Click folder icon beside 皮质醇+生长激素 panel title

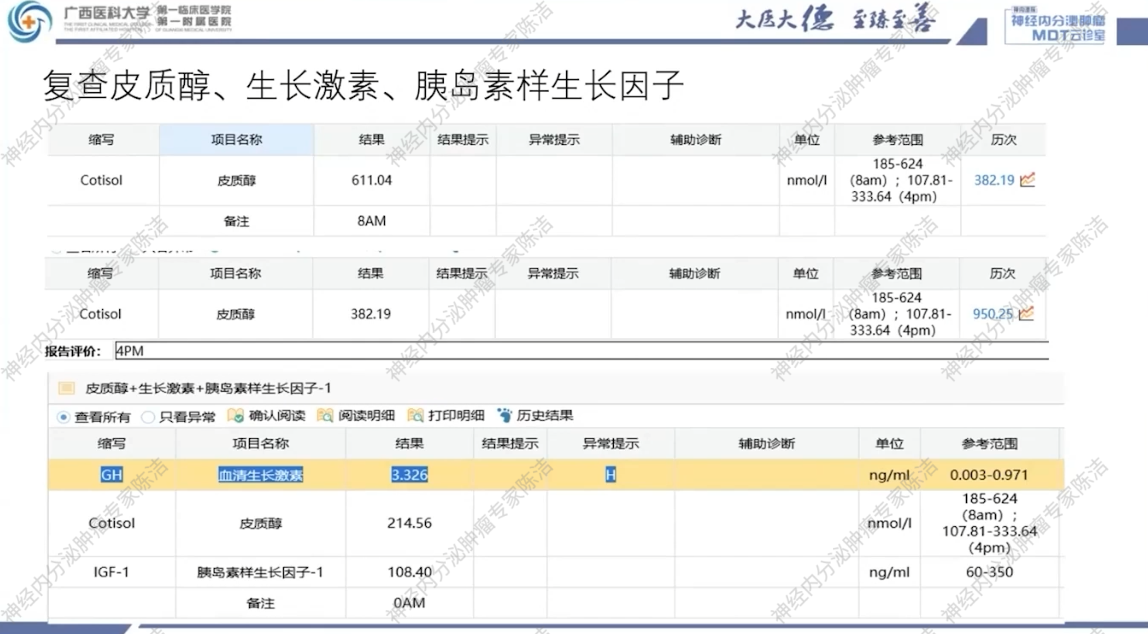click(x=67, y=388)
